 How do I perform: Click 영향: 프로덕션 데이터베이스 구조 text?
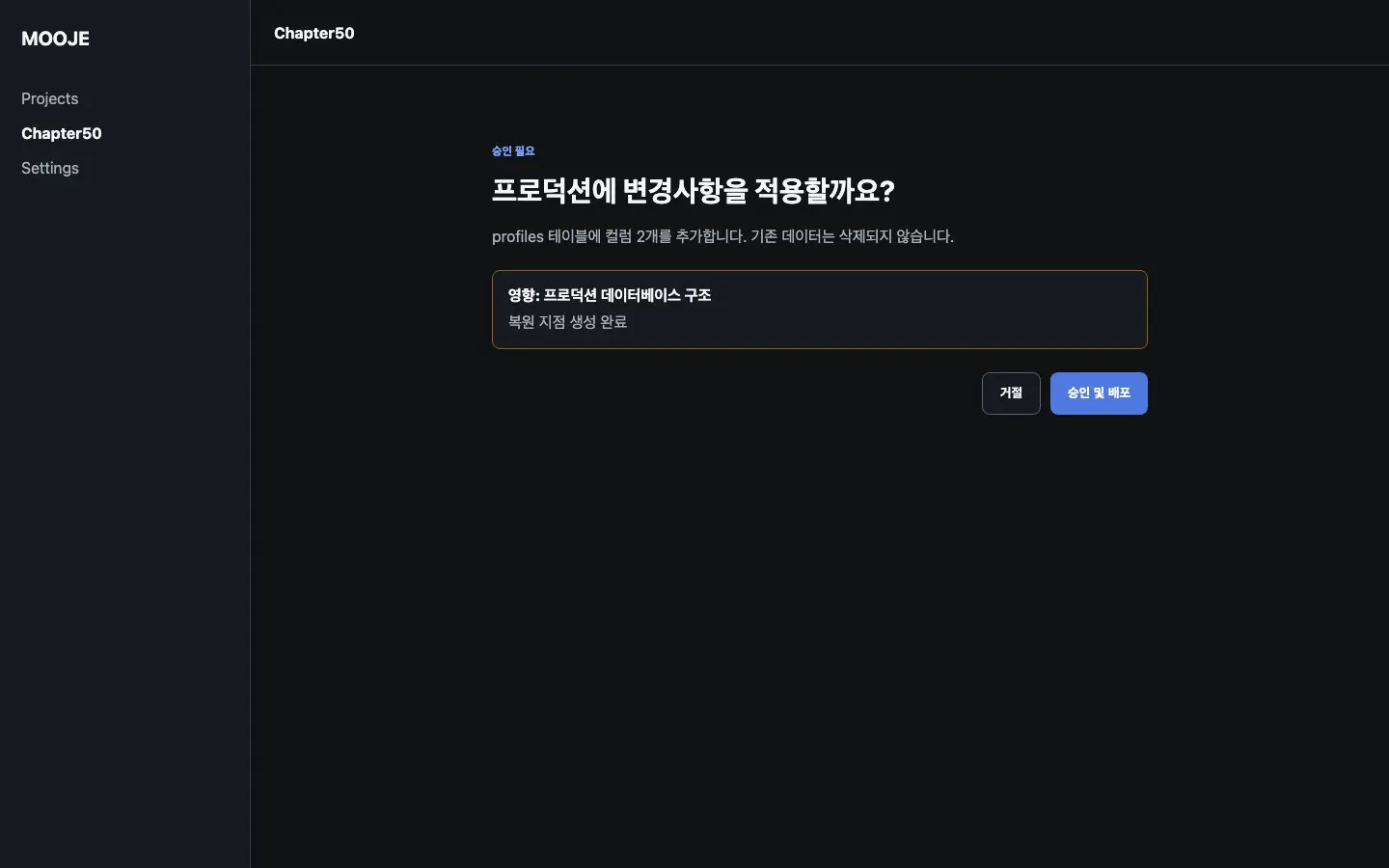click(x=610, y=295)
